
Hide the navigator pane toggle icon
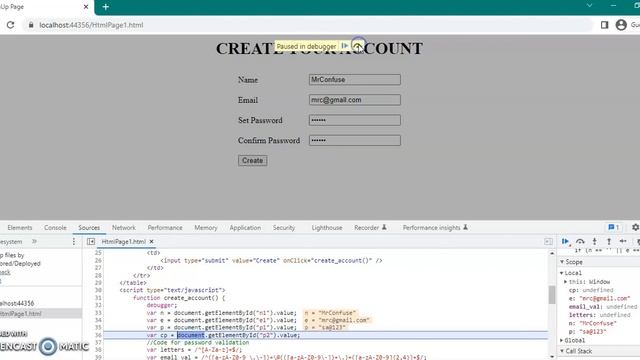click(x=91, y=242)
